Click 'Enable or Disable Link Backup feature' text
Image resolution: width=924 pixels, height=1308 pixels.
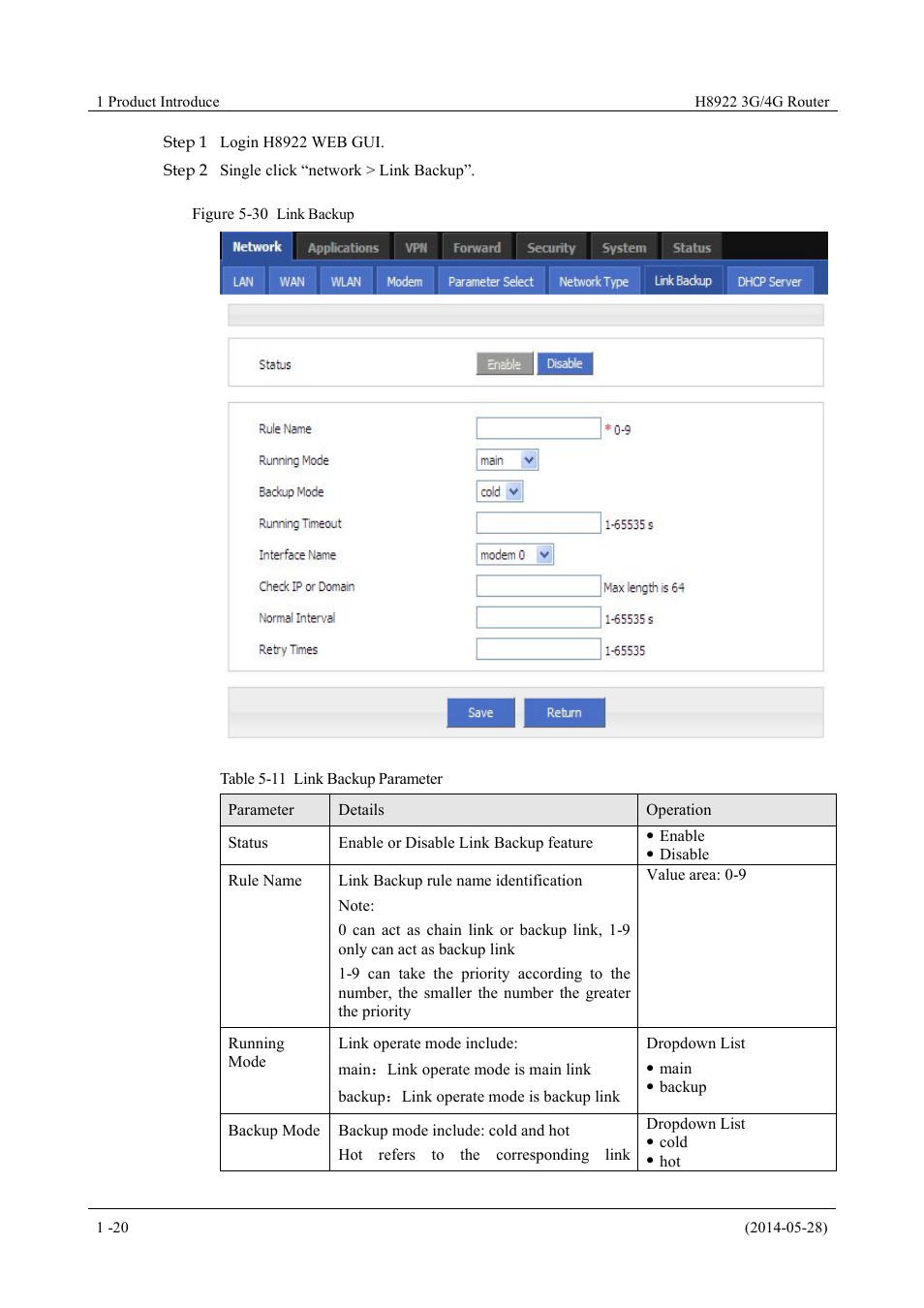pos(466,843)
